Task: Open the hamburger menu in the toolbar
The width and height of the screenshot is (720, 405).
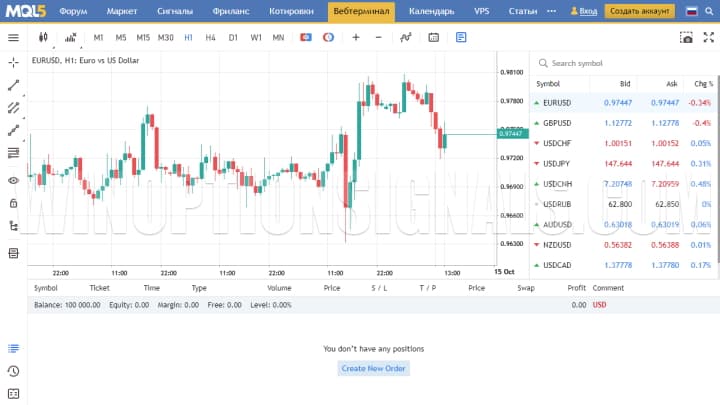Action: point(13,37)
